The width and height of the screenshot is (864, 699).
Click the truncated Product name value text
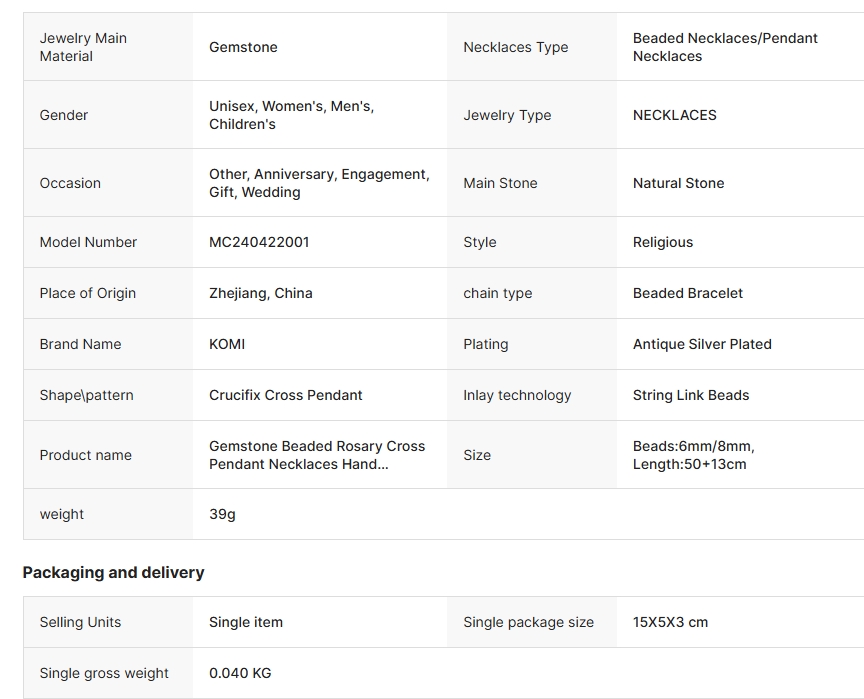317,455
